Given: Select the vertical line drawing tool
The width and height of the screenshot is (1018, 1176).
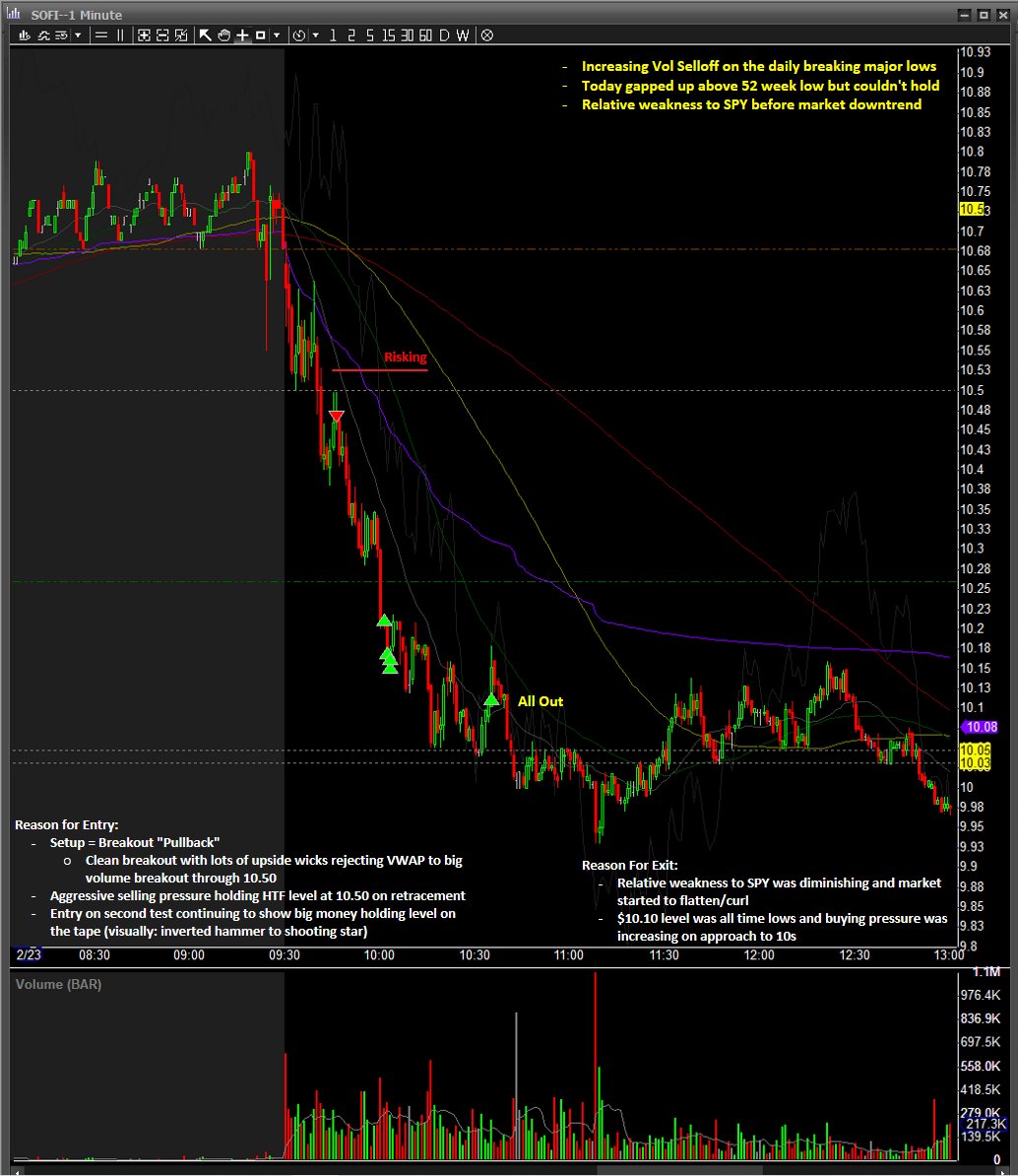Looking at the screenshot, I should point(120,35).
